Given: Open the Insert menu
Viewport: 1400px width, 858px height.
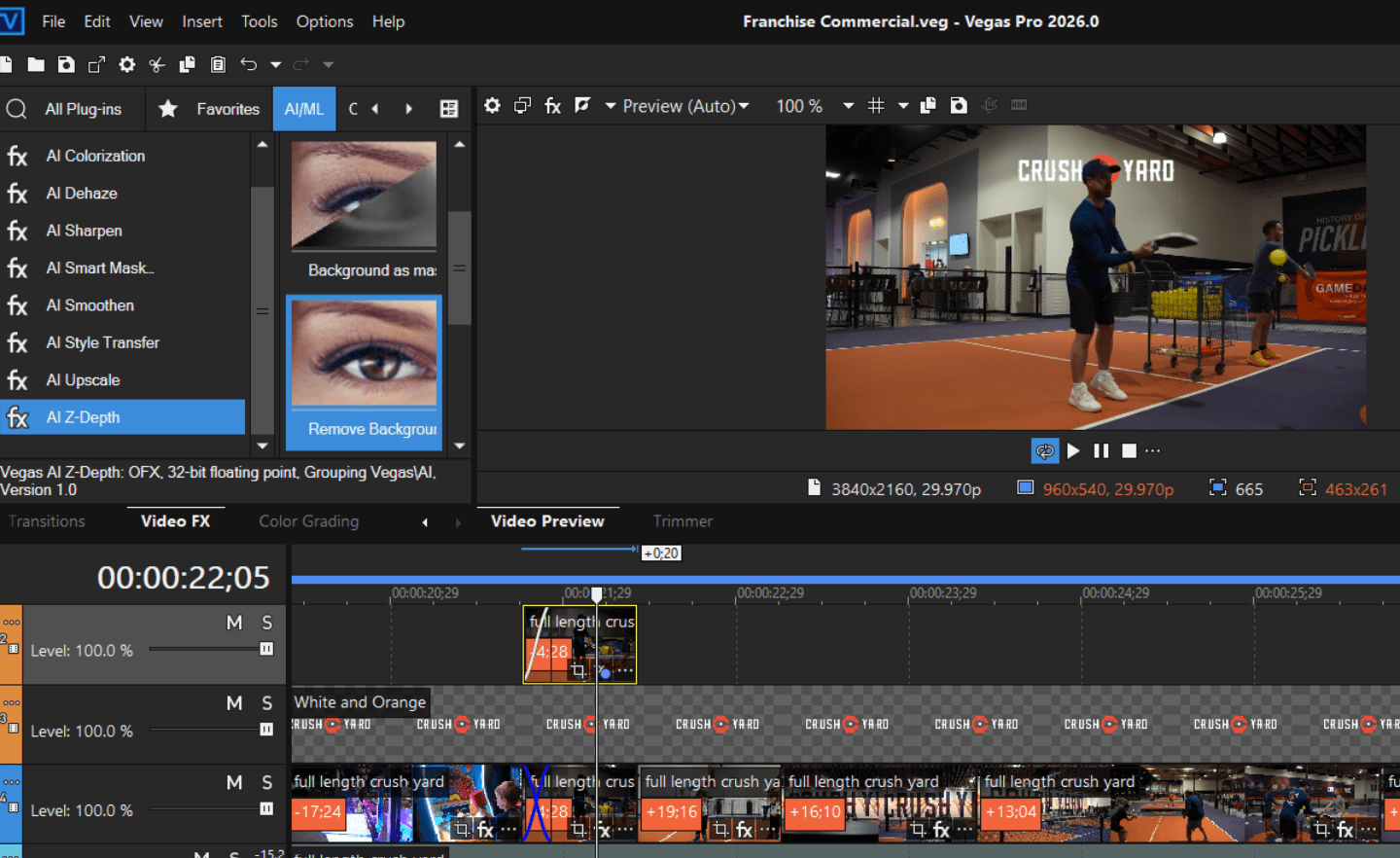Looking at the screenshot, I should 202,21.
